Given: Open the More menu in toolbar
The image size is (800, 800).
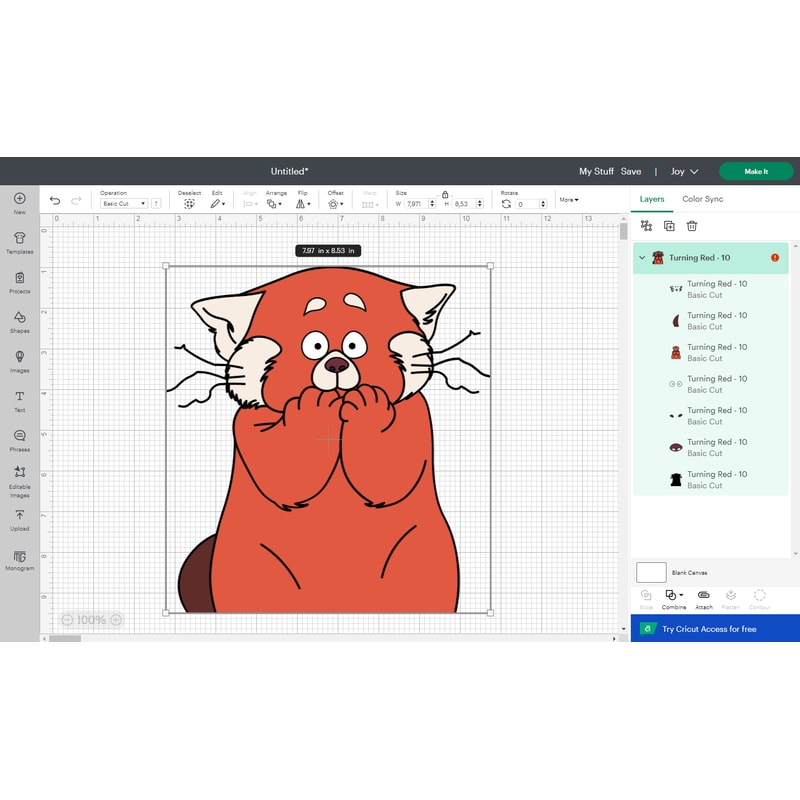Looking at the screenshot, I should point(568,201).
